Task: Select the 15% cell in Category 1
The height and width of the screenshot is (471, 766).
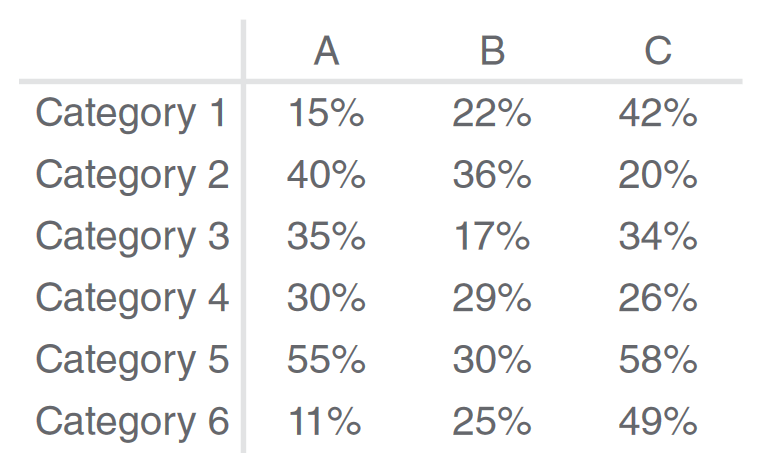Action: [326, 114]
